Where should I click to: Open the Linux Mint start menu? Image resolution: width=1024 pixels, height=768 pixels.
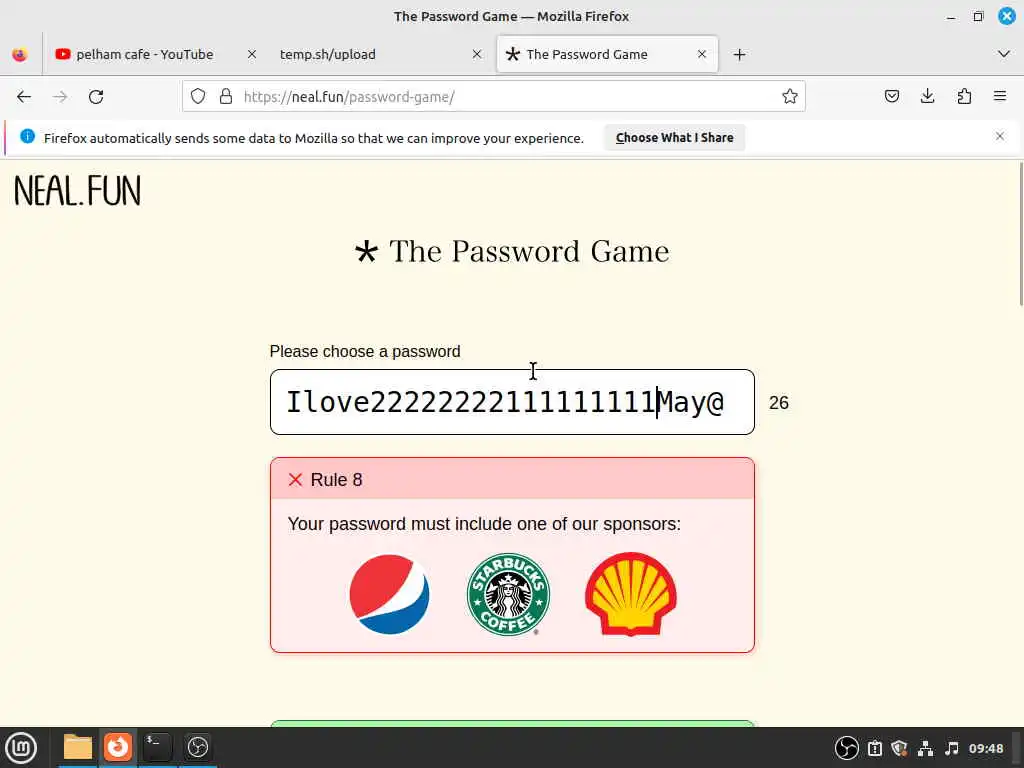point(21,748)
